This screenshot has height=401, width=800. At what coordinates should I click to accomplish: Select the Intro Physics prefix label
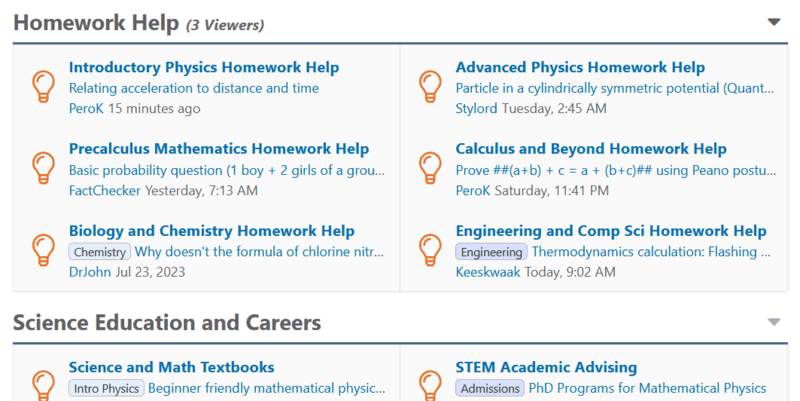(x=107, y=389)
